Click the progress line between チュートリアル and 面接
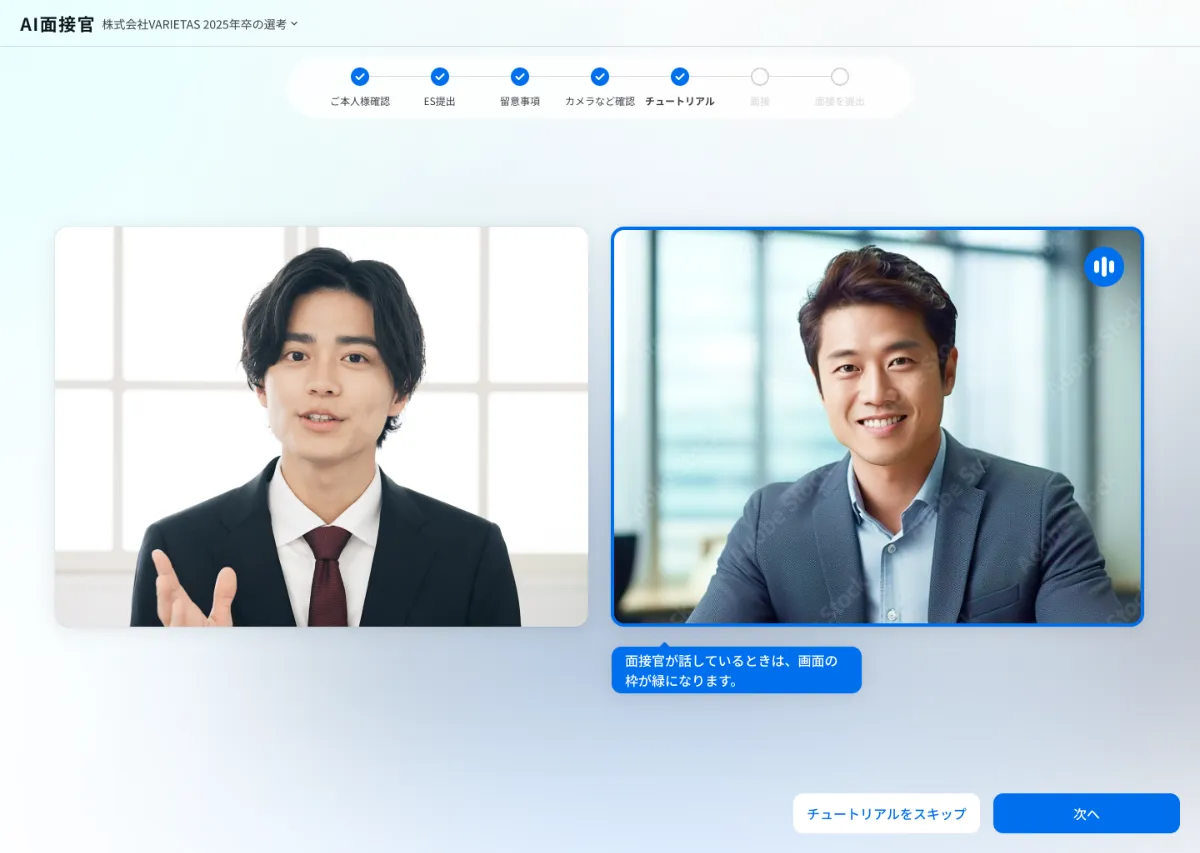 point(720,77)
